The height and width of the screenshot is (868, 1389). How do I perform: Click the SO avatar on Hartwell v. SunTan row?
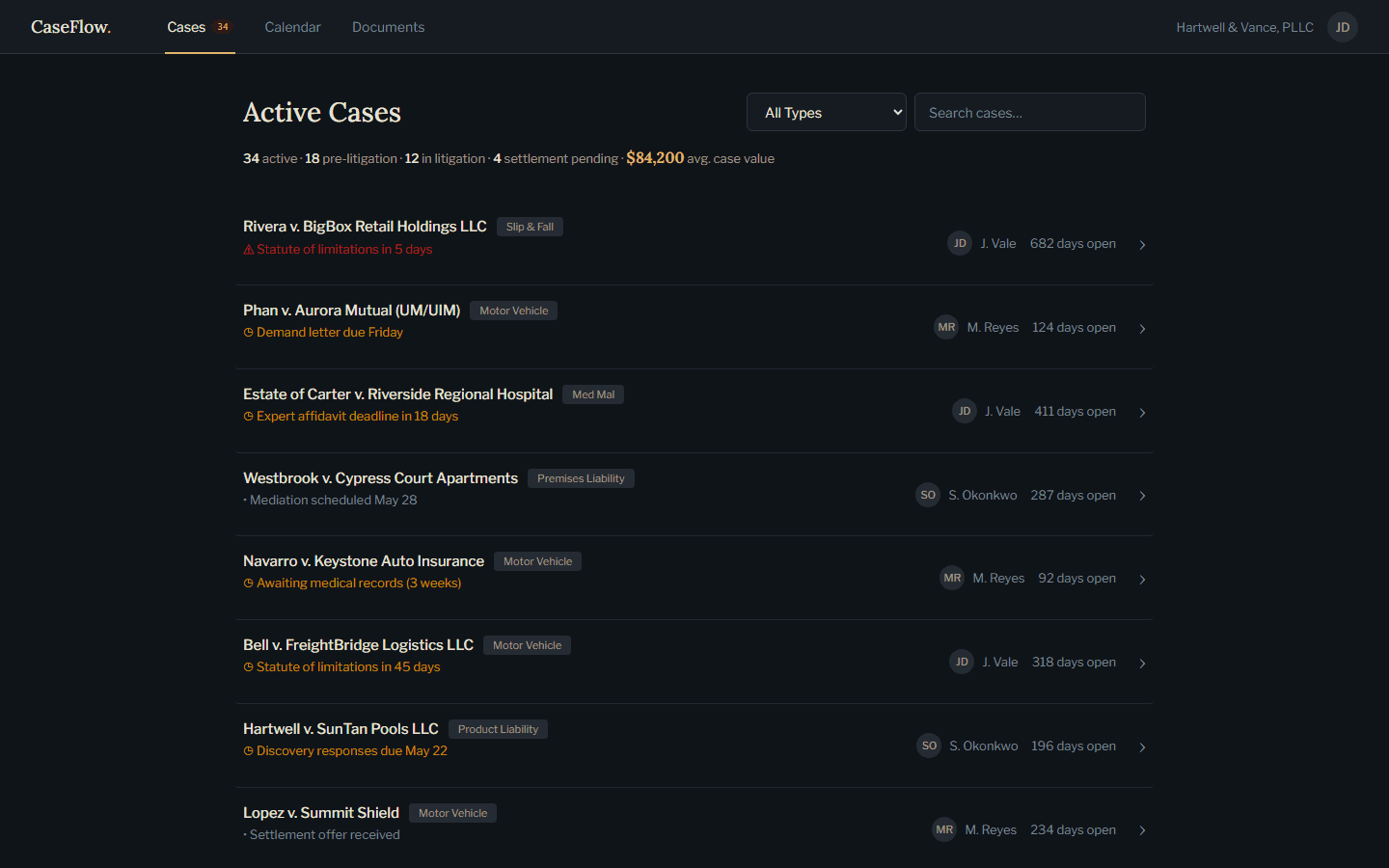click(929, 746)
